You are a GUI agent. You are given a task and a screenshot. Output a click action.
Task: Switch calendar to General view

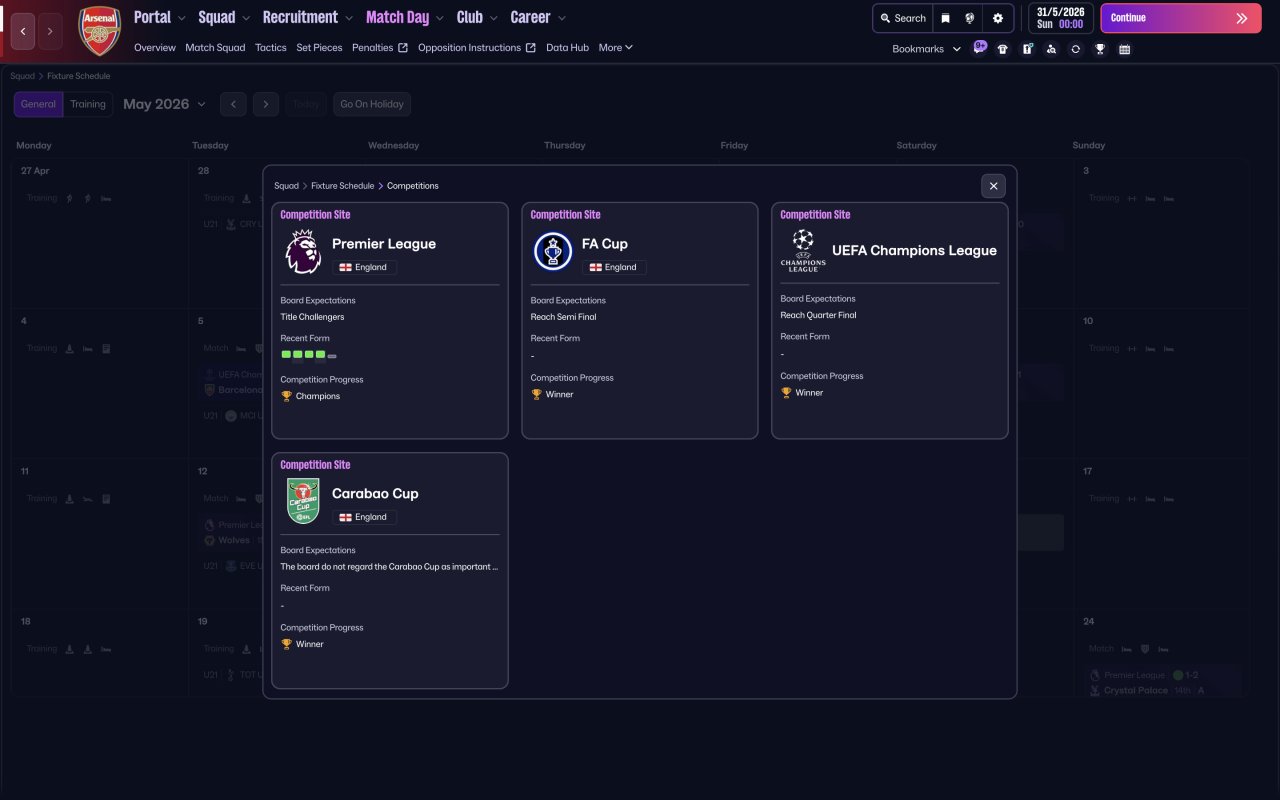(x=38, y=104)
